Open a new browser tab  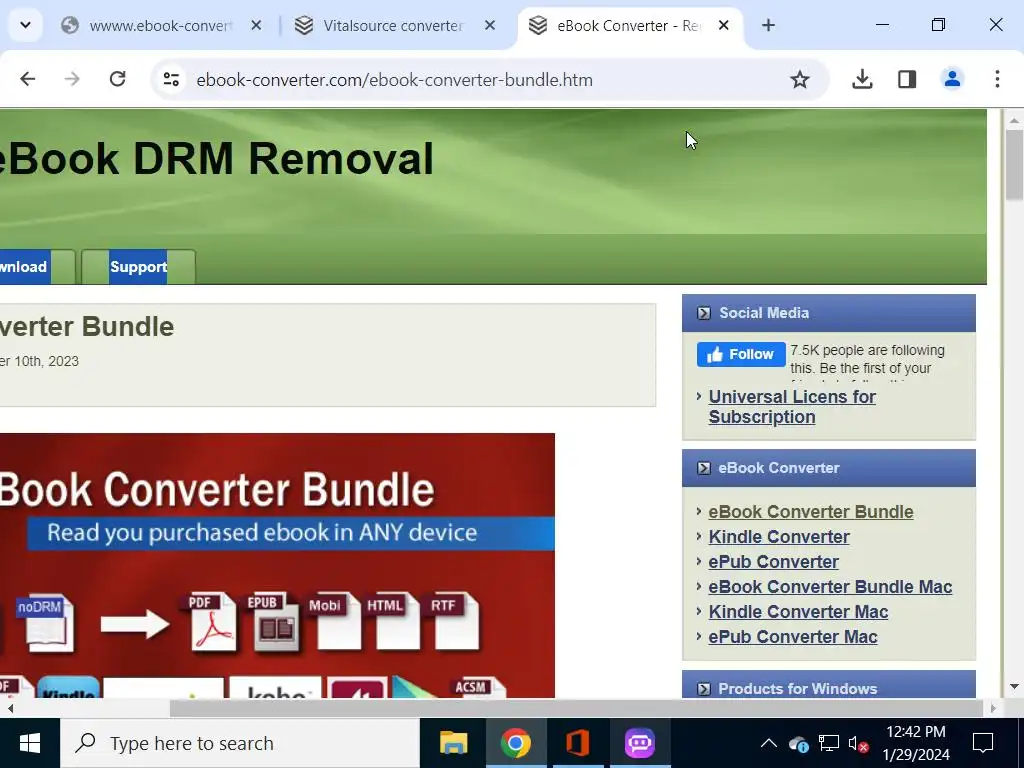click(x=768, y=25)
